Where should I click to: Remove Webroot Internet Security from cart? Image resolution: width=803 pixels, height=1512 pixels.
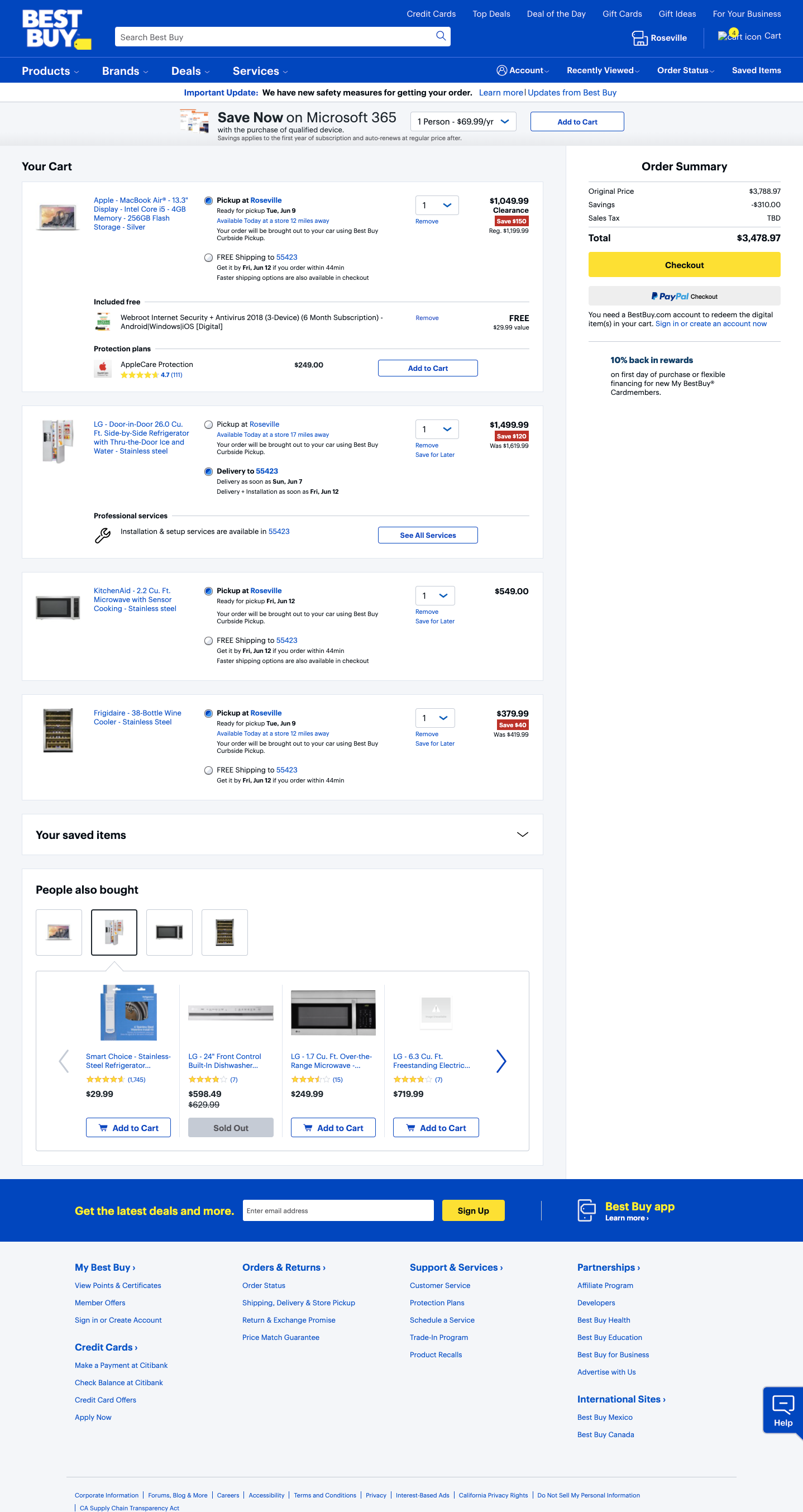tap(427, 318)
